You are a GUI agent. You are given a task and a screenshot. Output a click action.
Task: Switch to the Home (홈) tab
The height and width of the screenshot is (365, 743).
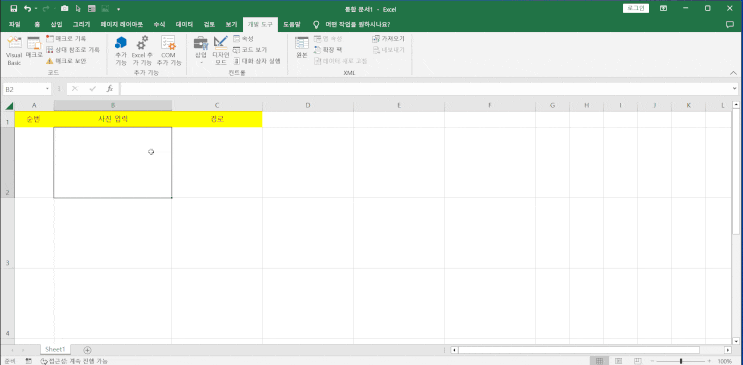tap(37, 24)
